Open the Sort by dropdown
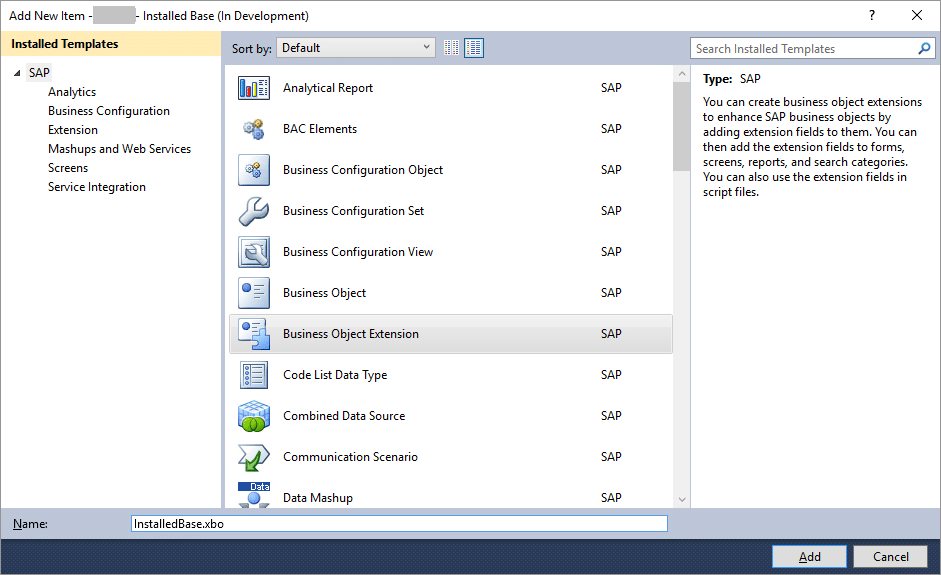This screenshot has width=941, height=575. [356, 48]
